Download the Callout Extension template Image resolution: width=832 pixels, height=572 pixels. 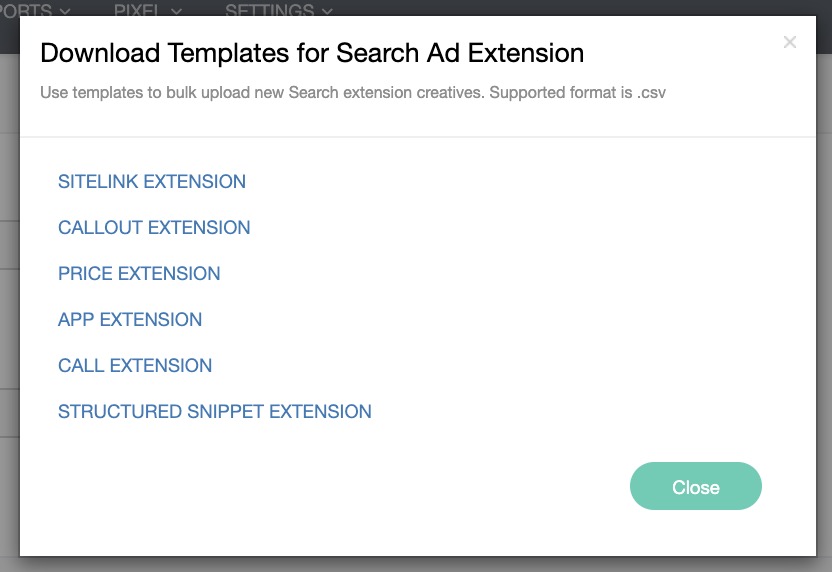coord(154,228)
